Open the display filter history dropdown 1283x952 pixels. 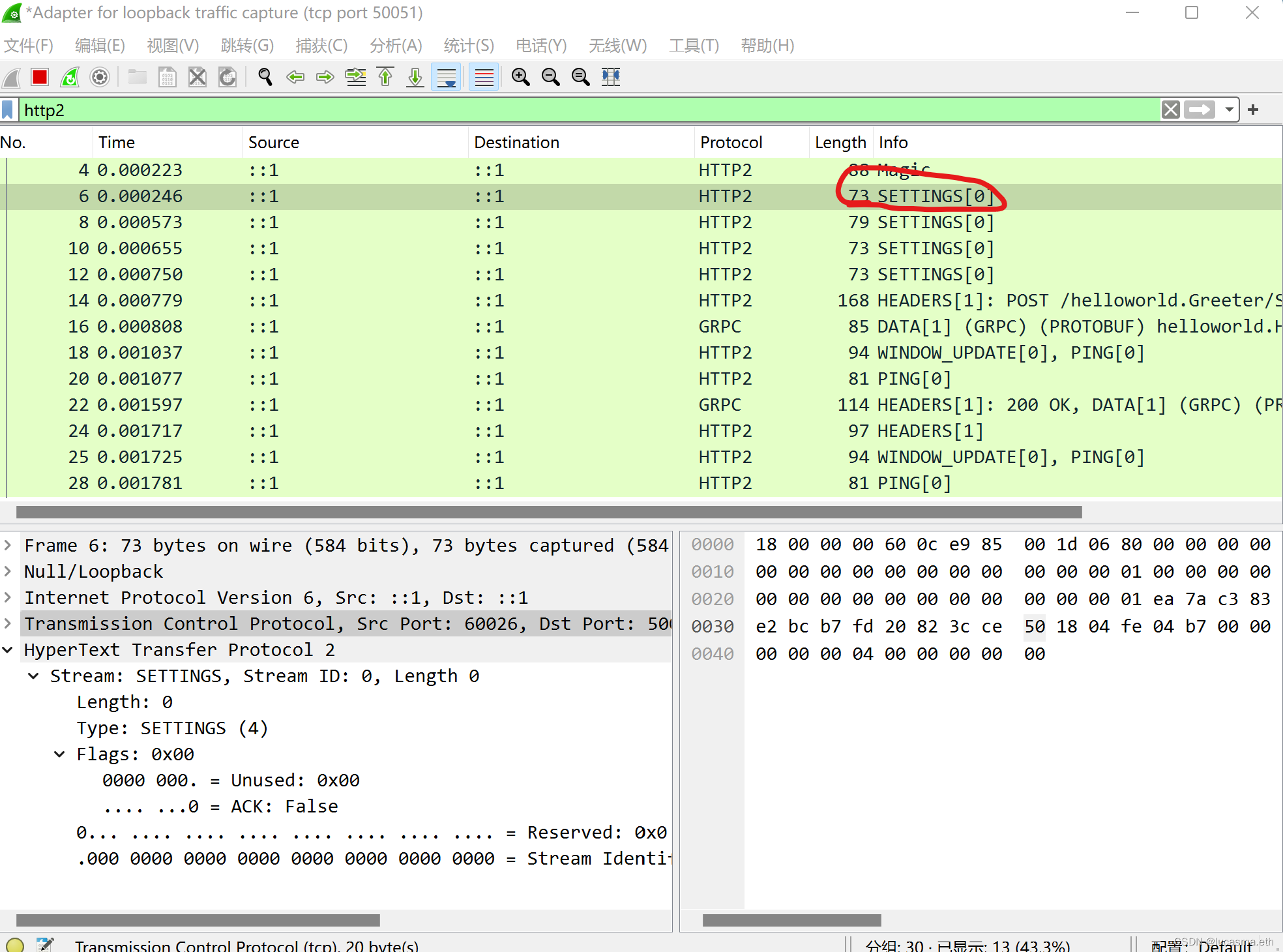click(1229, 110)
